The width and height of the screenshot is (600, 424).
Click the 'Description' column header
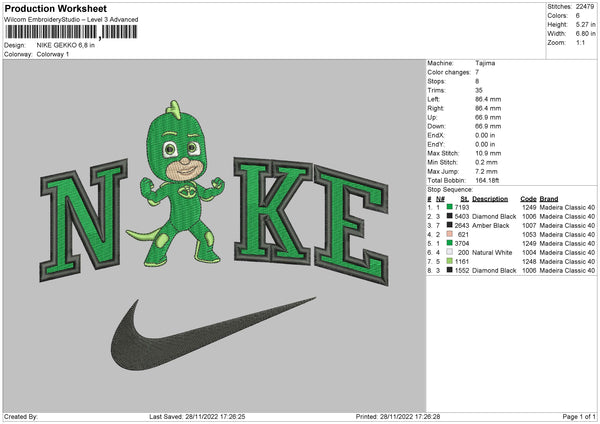click(x=490, y=199)
